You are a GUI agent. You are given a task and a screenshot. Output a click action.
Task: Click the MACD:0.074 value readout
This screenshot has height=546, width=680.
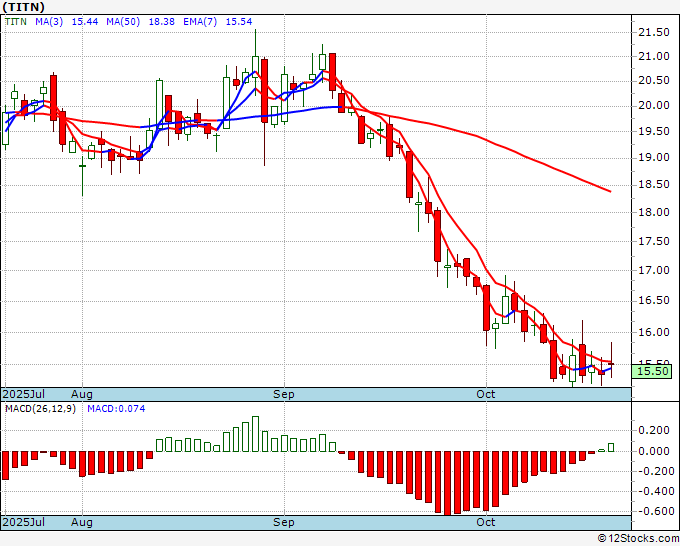coord(116,409)
